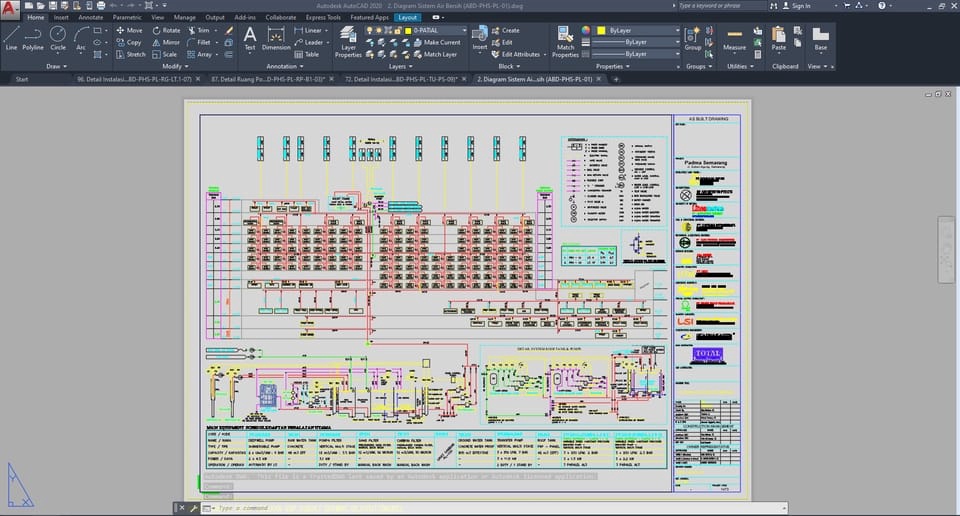Click Match Layer button
This screenshot has width=960, height=516.
pos(435,54)
